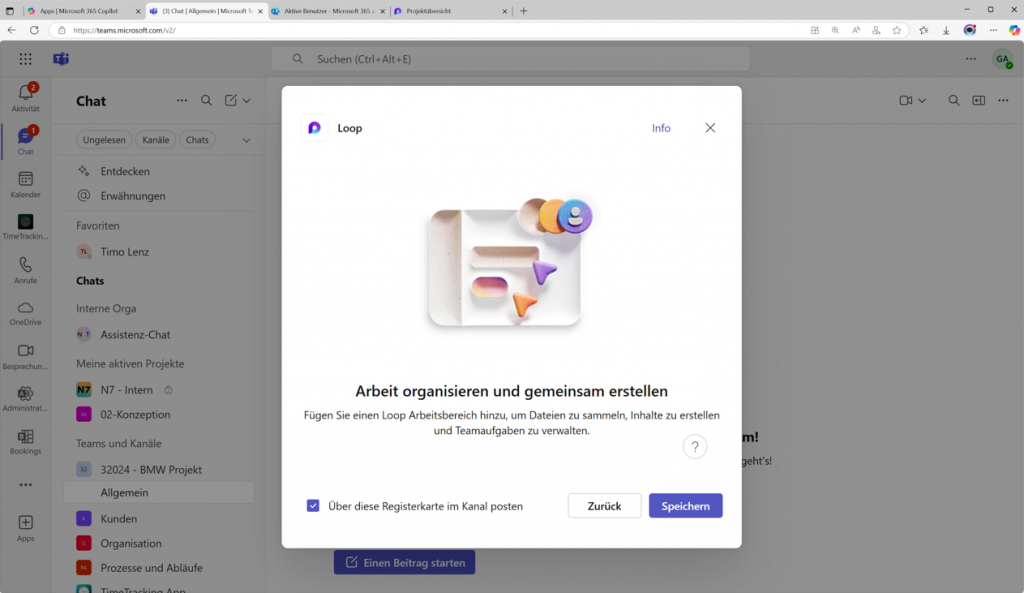Image resolution: width=1024 pixels, height=593 pixels.
Task: Expand the filter chevron beside the Chats chip
Action: (246, 139)
